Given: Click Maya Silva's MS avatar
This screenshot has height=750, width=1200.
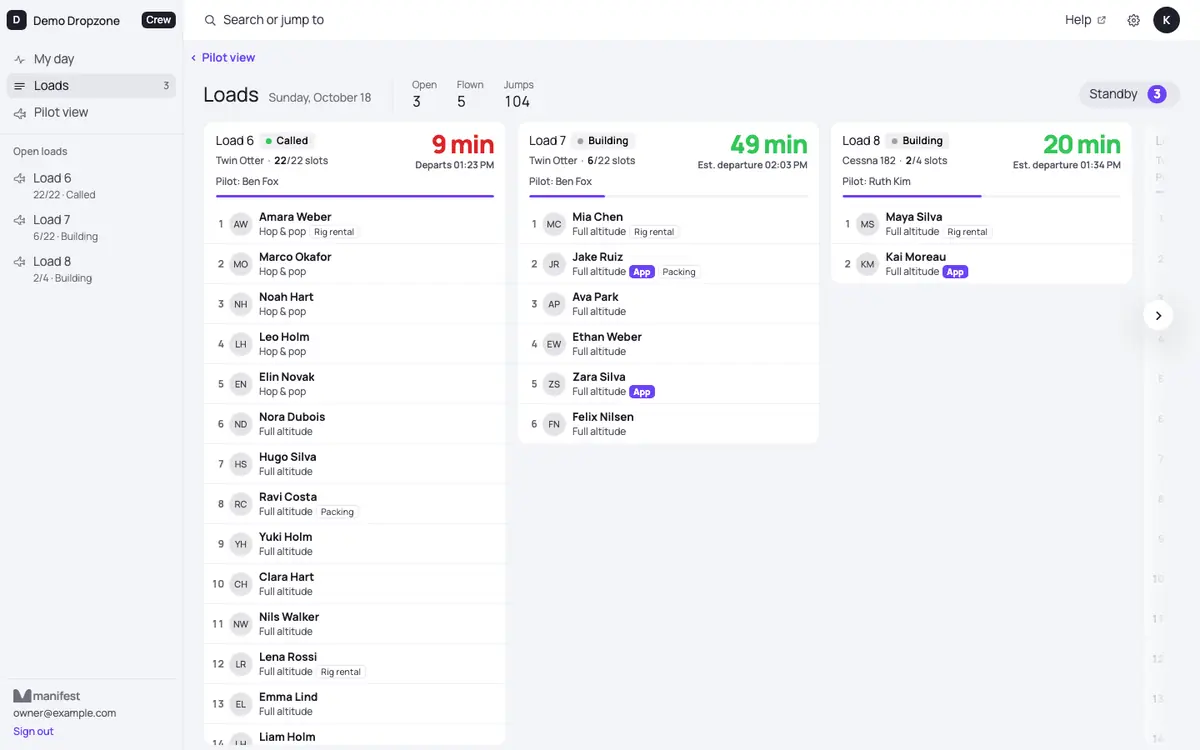Looking at the screenshot, I should pos(867,224).
